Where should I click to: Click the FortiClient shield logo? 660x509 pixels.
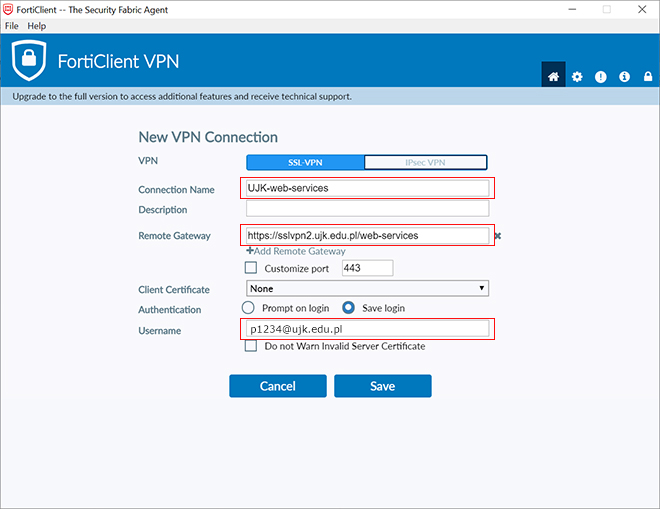29,61
